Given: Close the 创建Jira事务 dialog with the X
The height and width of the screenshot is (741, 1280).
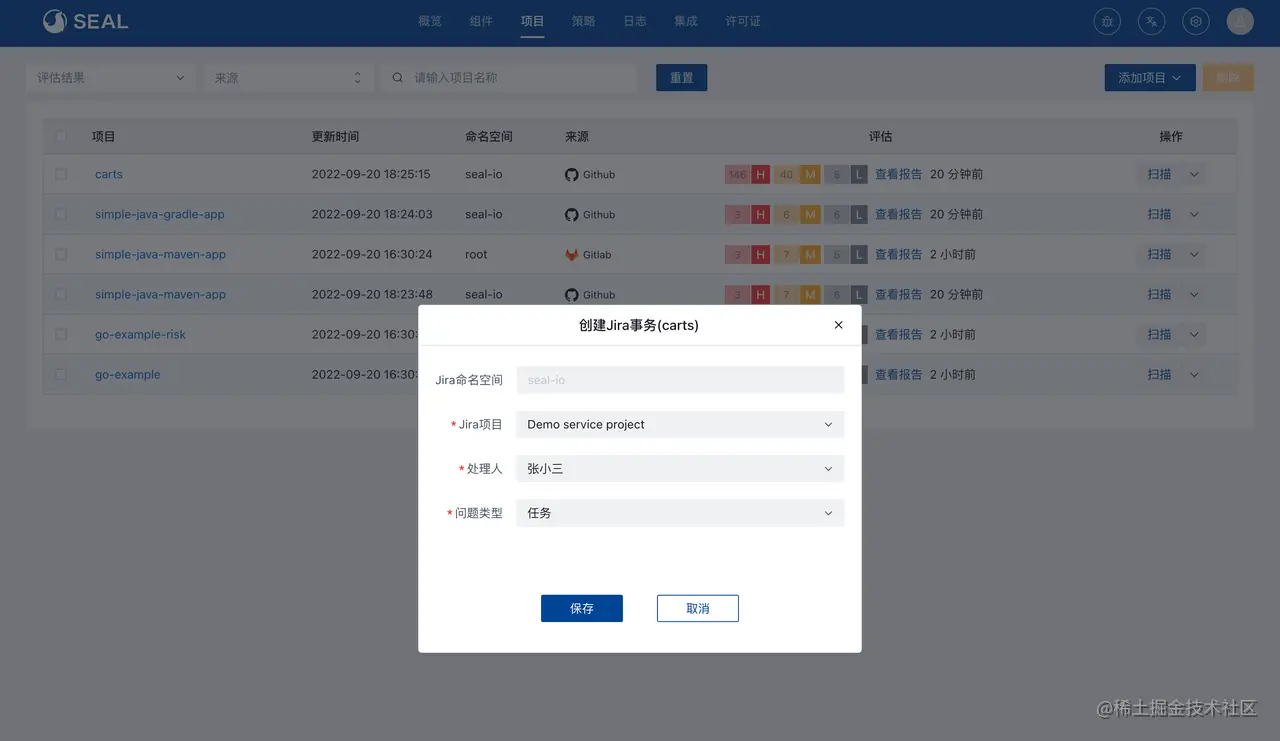Looking at the screenshot, I should (838, 325).
